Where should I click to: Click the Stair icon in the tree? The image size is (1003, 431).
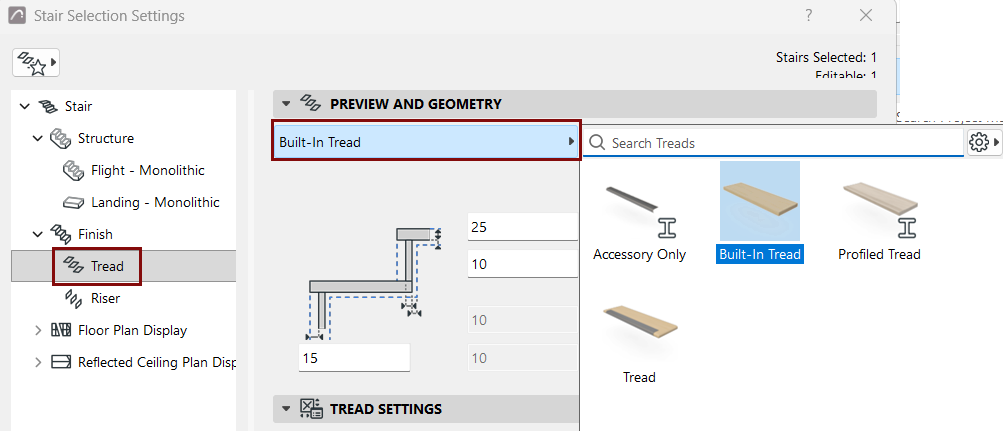[x=48, y=106]
